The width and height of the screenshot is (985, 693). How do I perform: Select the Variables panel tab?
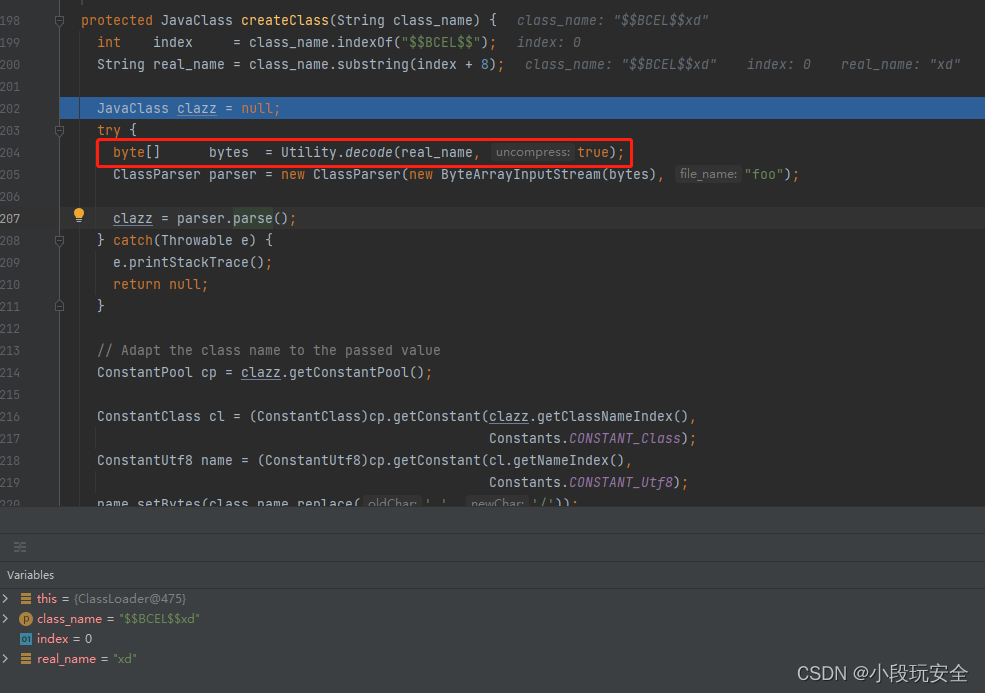coord(30,575)
